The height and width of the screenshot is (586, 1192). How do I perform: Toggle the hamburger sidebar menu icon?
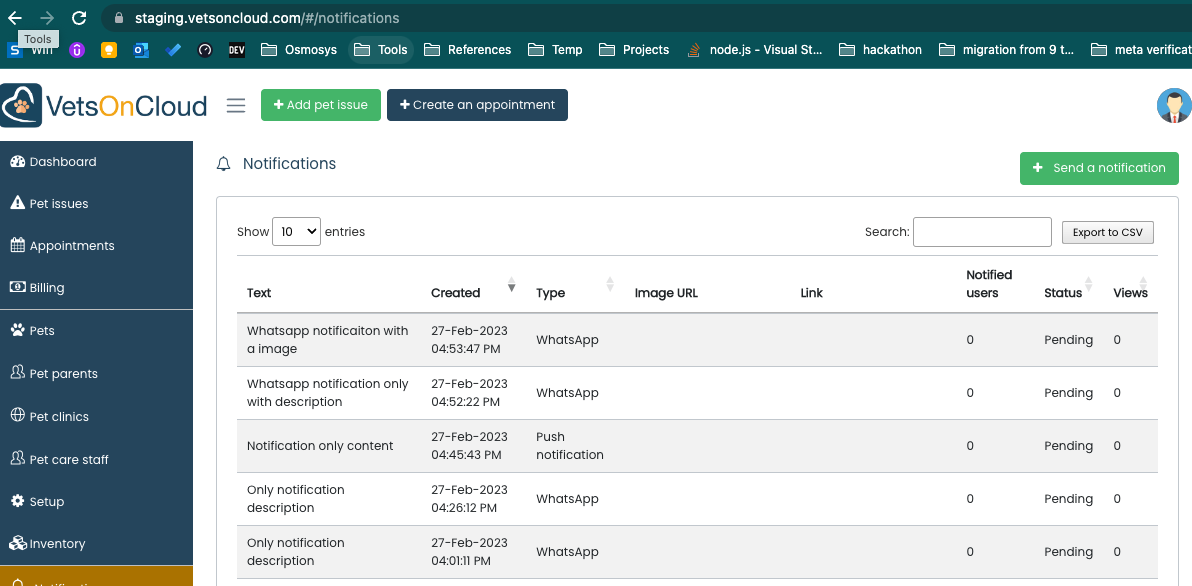coord(236,106)
